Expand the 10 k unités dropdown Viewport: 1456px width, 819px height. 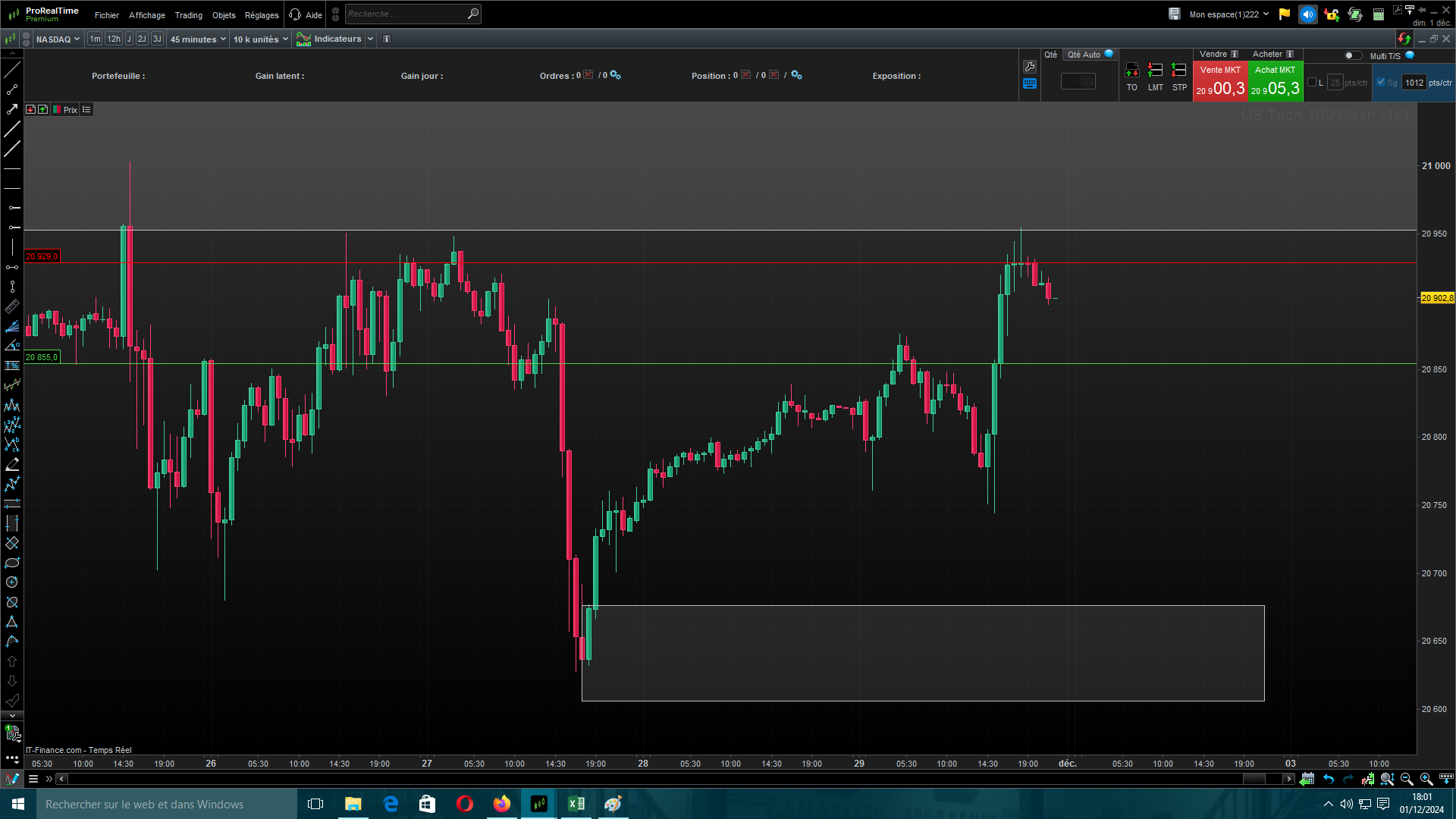click(x=260, y=39)
